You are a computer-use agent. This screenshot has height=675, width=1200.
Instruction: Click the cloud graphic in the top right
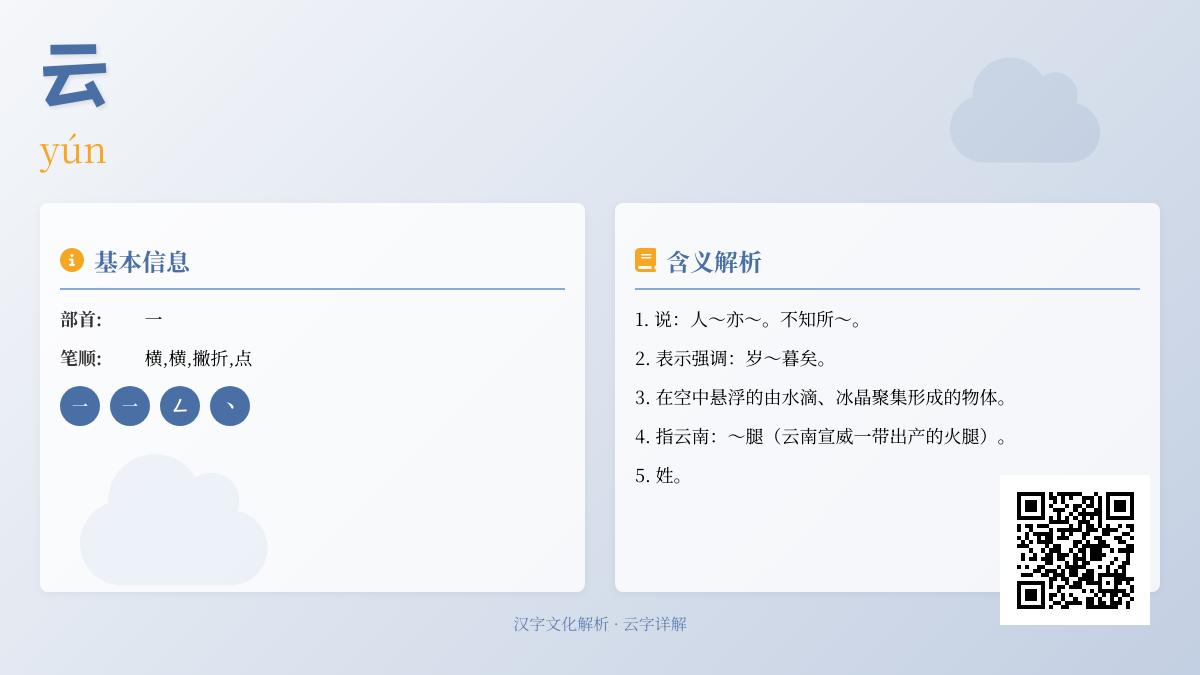1025,110
